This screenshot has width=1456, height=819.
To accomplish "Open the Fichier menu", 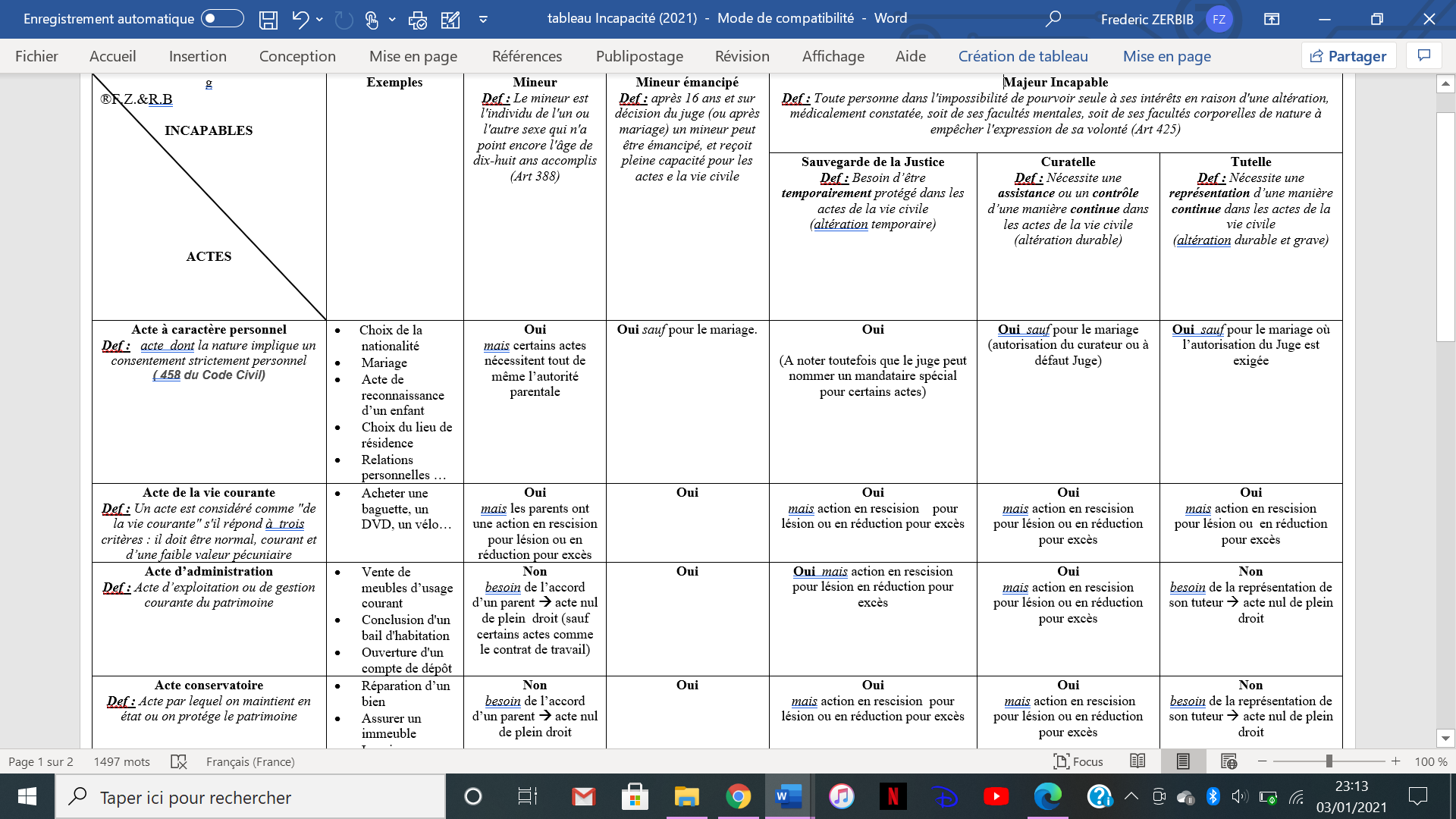I will tap(36, 56).
